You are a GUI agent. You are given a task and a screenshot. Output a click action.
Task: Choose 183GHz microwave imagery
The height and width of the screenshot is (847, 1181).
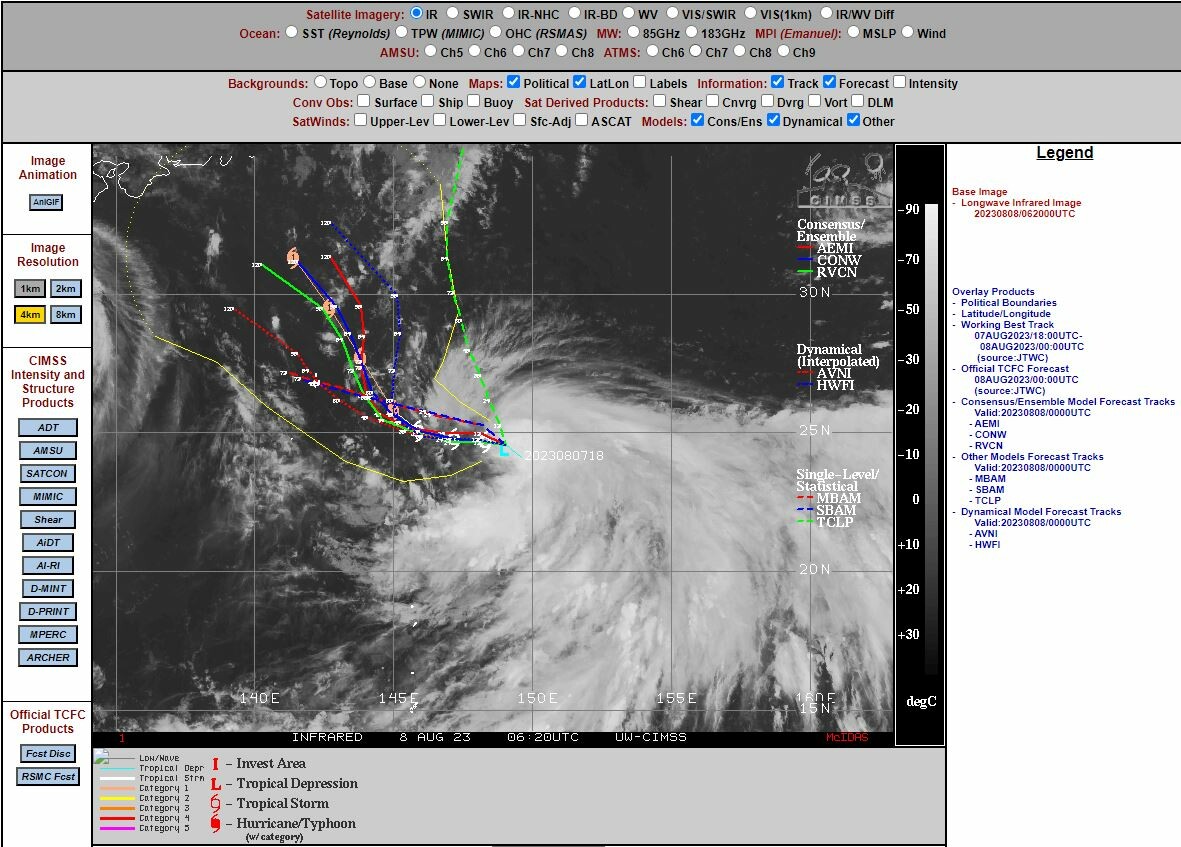pos(691,32)
